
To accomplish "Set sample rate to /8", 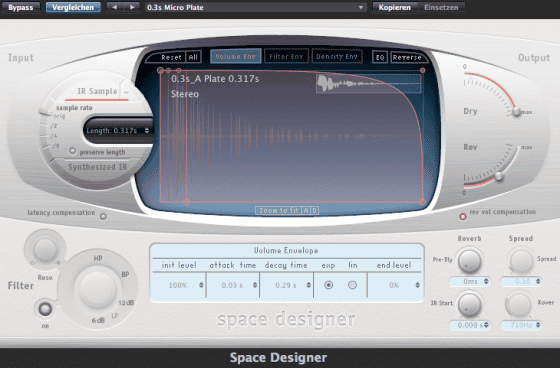I will coord(56,146).
